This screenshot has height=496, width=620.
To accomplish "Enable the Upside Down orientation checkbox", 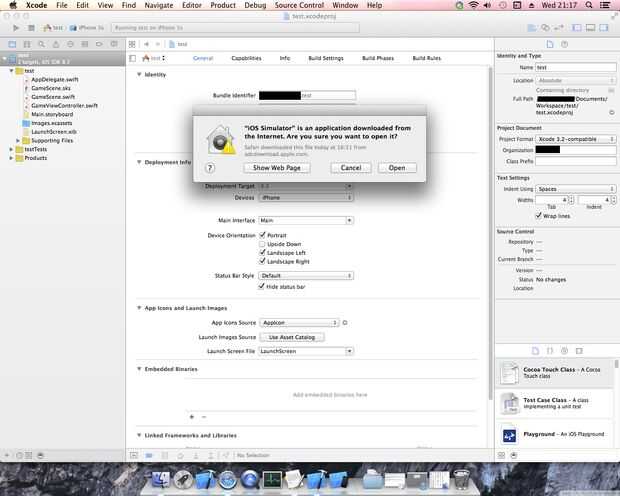I will tap(262, 244).
